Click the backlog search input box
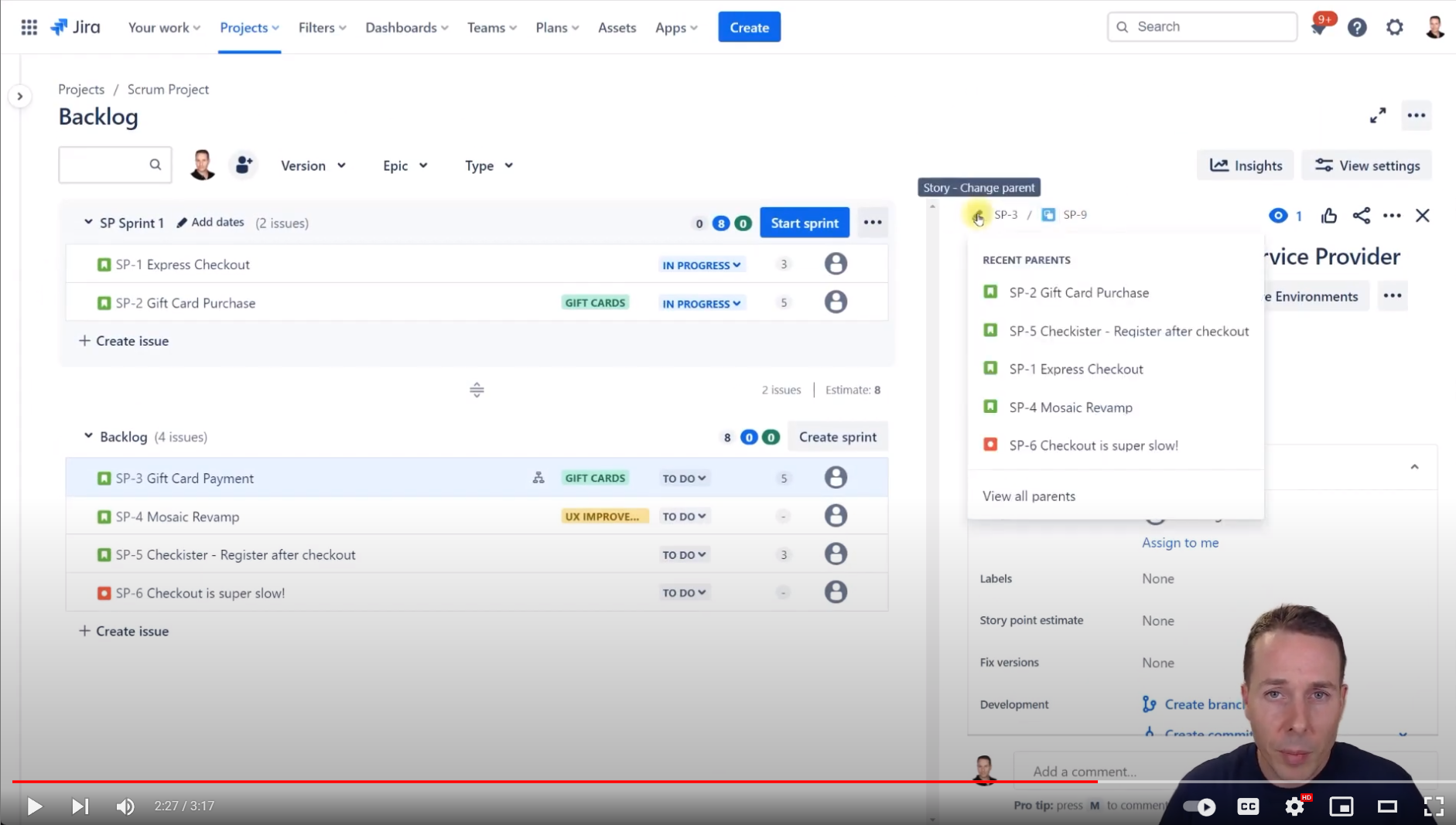 [114, 165]
